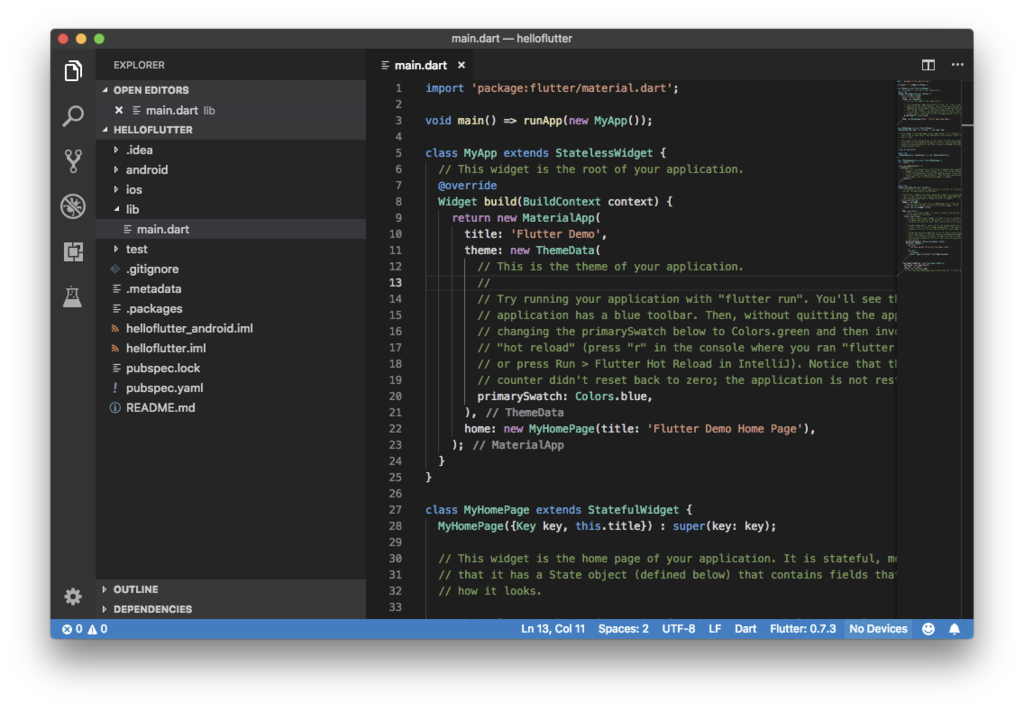Screen dimensions: 1024x711
Task: Open the helloflutter.iml file
Action: coord(231,349)
